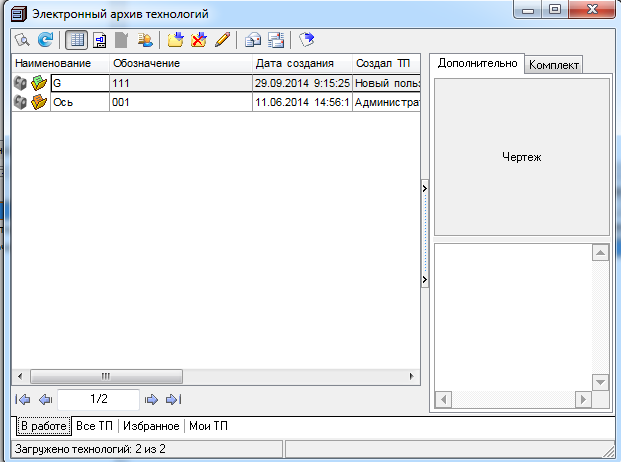The image size is (621, 462).
Task: Select the Мои ТП bottom tab
Action: tap(208, 426)
